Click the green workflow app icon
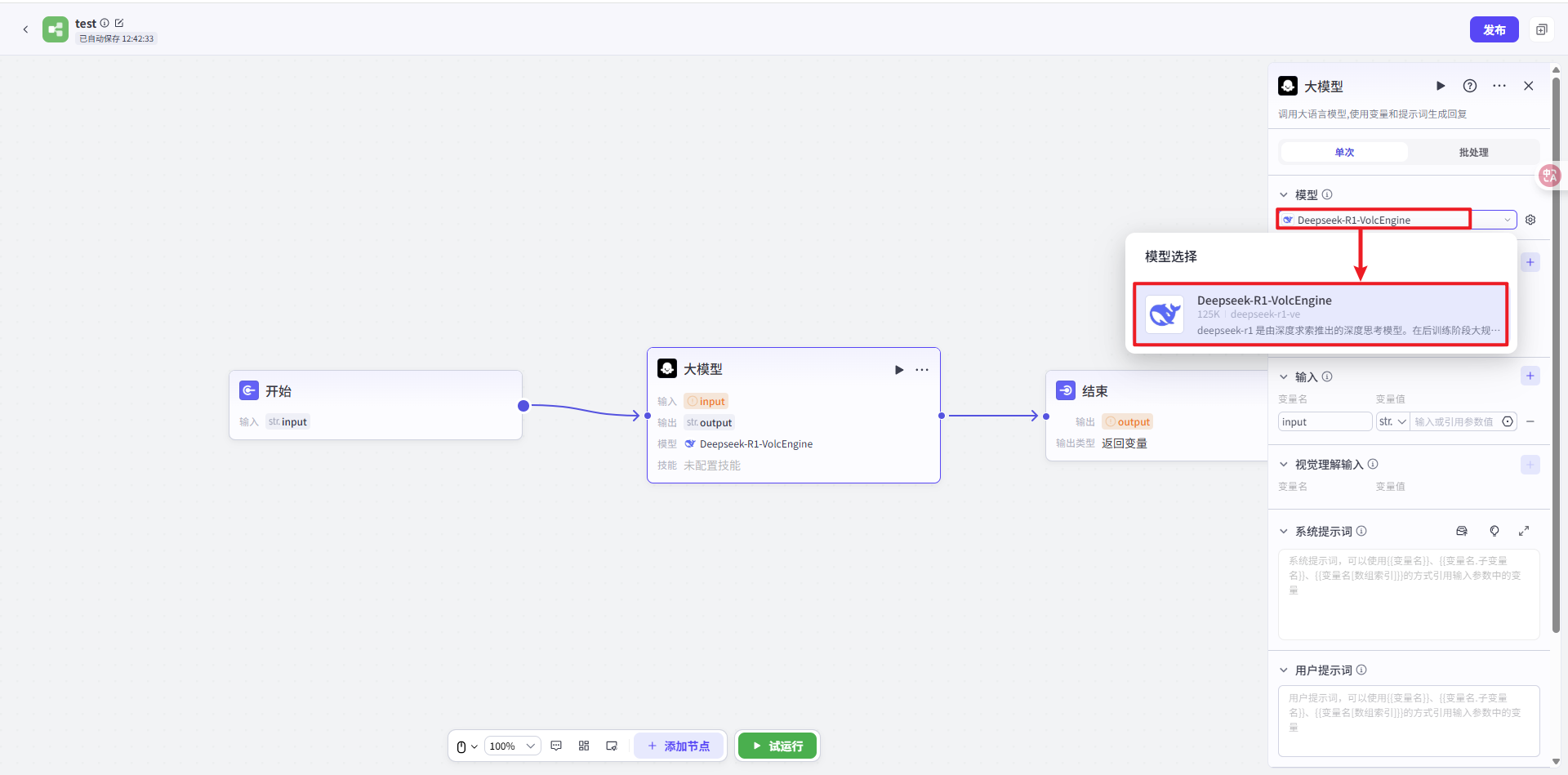Viewport: 1568px width, 775px height. pyautogui.click(x=56, y=29)
